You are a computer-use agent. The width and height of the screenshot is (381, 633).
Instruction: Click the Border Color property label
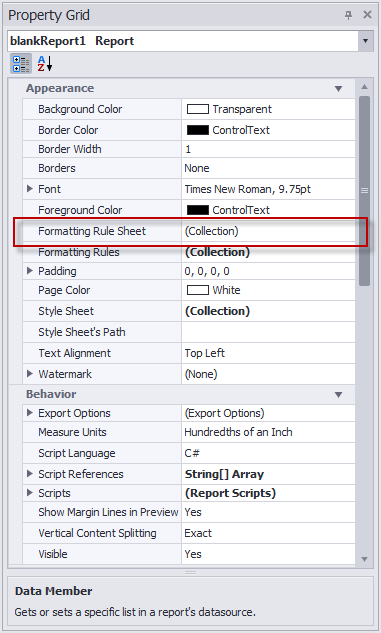click(x=68, y=130)
